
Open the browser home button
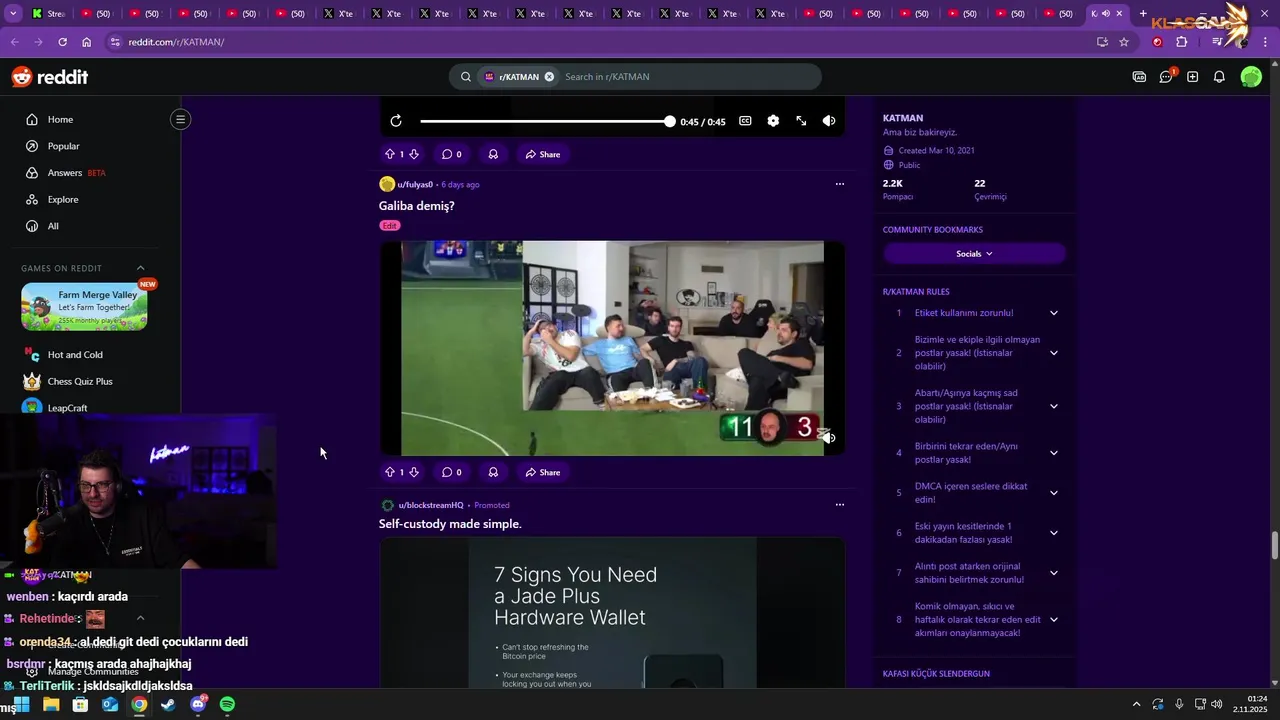pyautogui.click(x=86, y=42)
